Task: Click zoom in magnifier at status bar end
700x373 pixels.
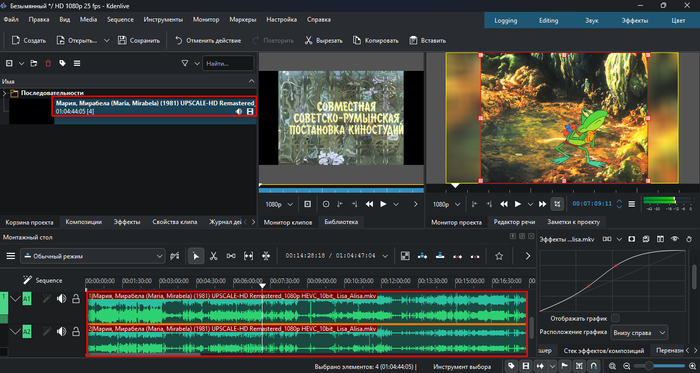Action: 692,365
